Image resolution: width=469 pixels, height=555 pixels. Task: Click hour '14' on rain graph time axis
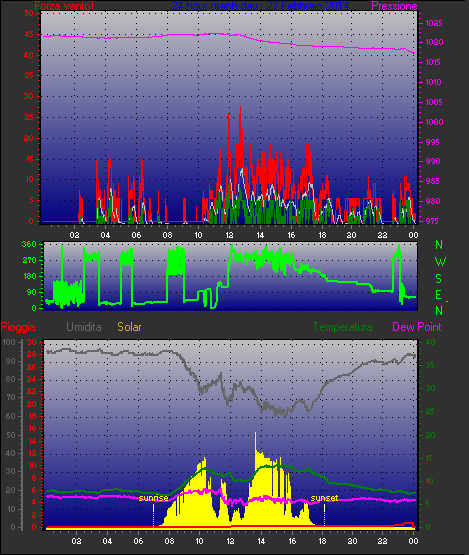pyautogui.click(x=261, y=541)
